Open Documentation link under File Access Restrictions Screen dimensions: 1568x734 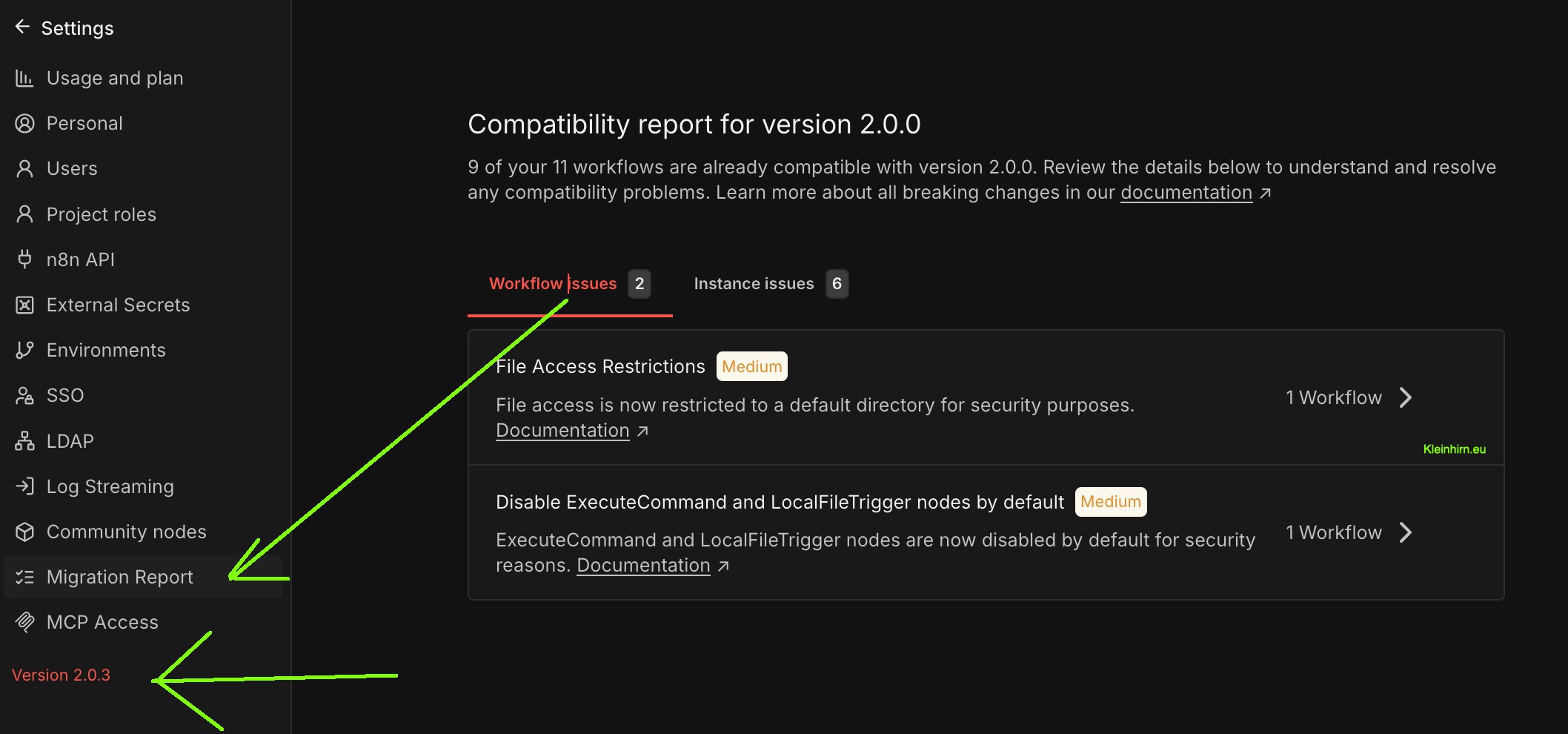pos(562,431)
